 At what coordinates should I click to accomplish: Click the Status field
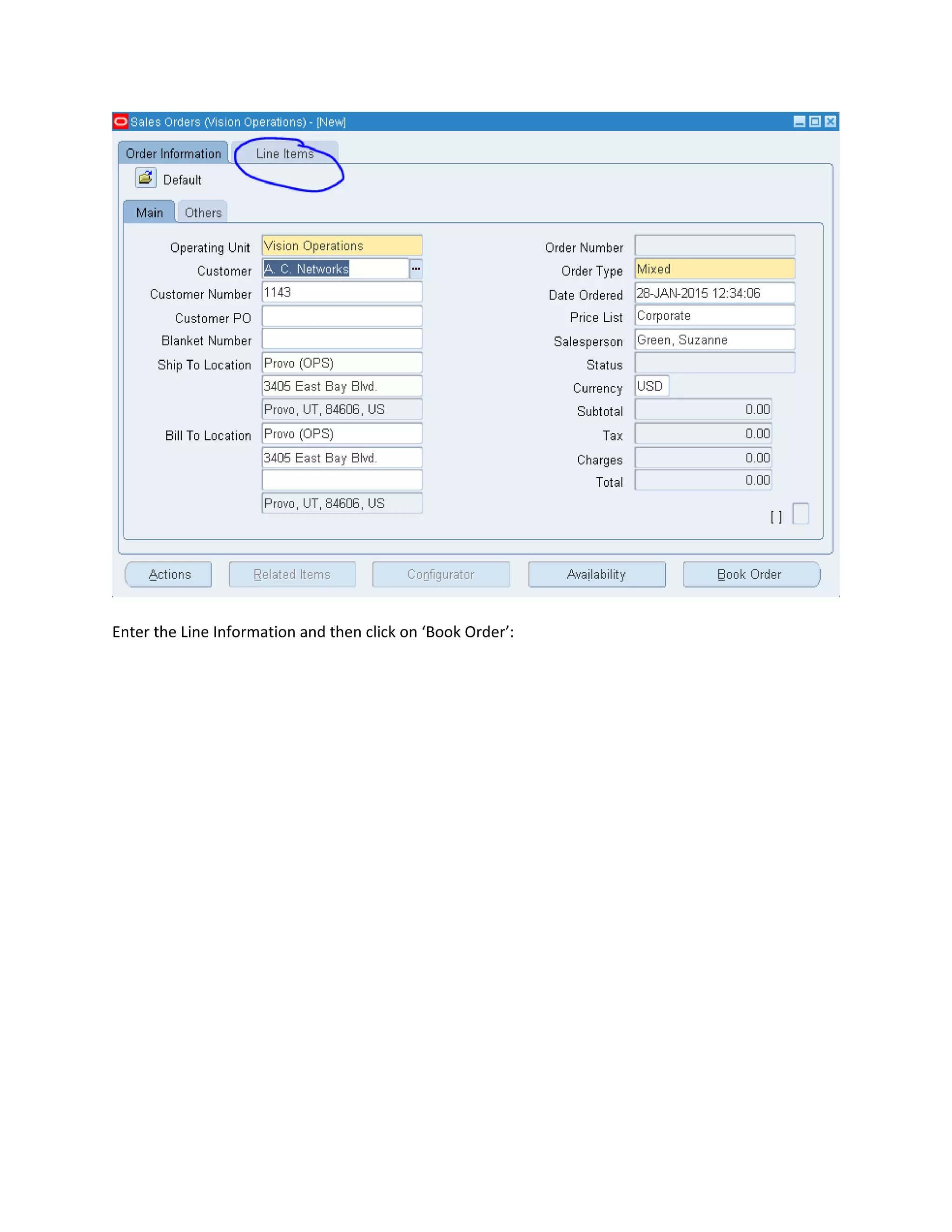pos(715,363)
